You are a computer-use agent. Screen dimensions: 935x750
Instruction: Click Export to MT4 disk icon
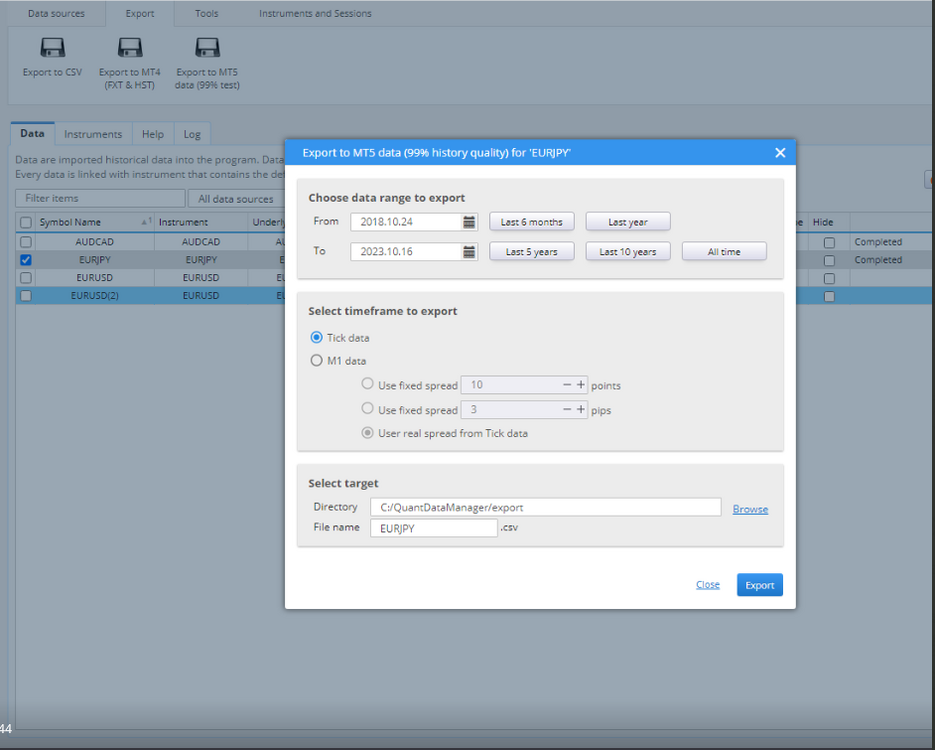click(130, 48)
